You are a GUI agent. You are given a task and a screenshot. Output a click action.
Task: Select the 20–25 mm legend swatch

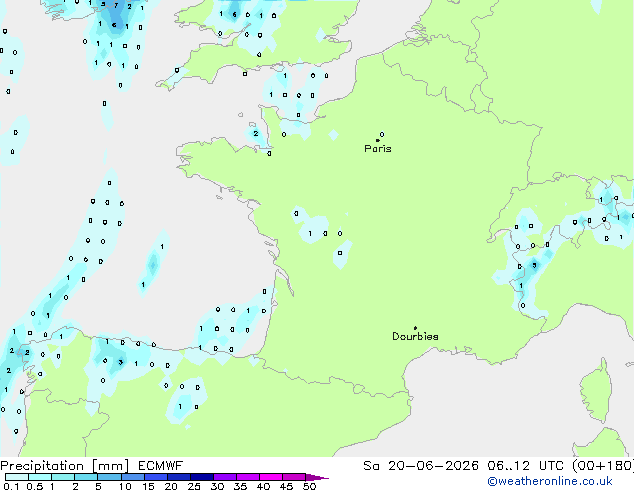coord(178,477)
